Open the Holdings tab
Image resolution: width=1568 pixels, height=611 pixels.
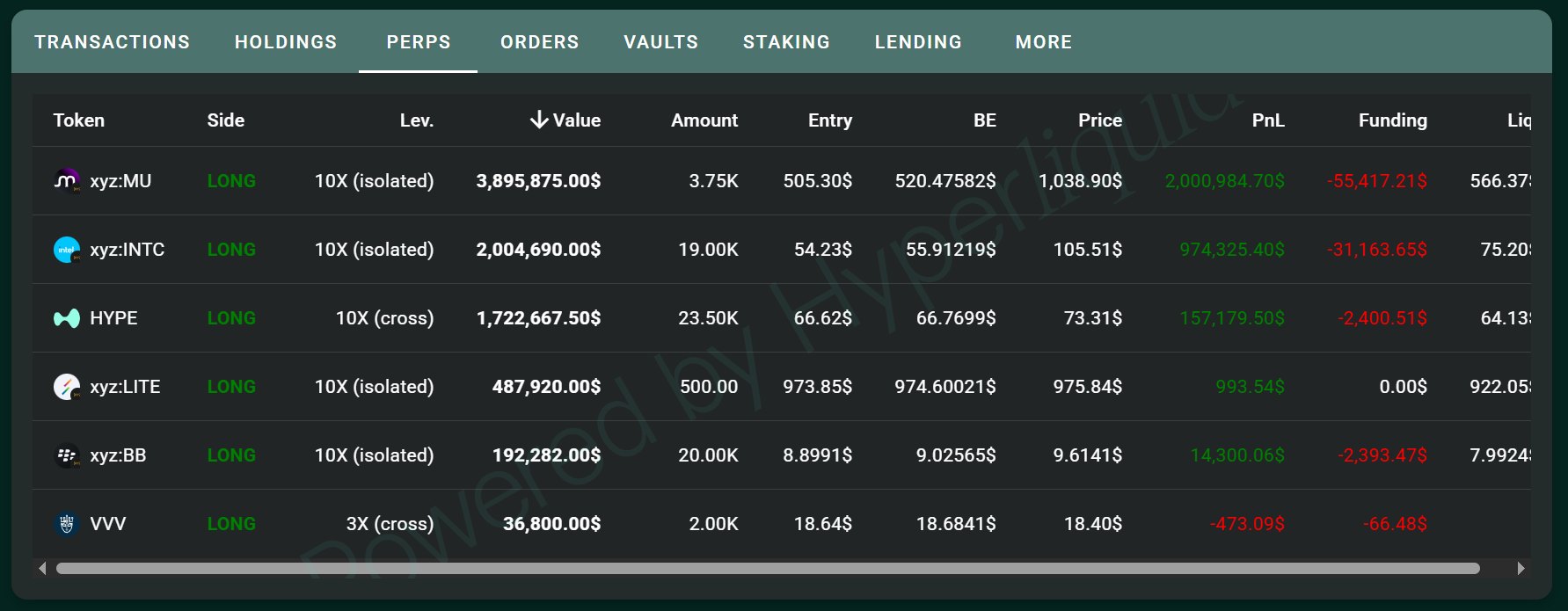[x=286, y=42]
